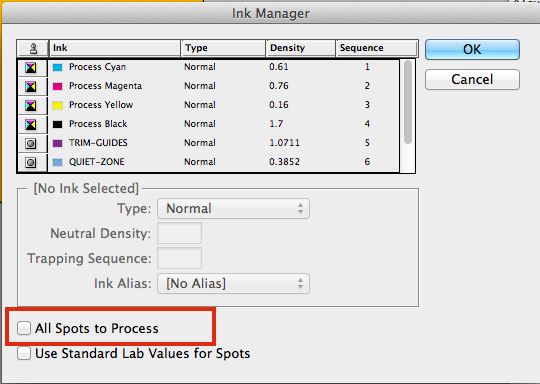The width and height of the screenshot is (540, 384).
Task: Select the Process Magenta ink name
Action: point(105,86)
